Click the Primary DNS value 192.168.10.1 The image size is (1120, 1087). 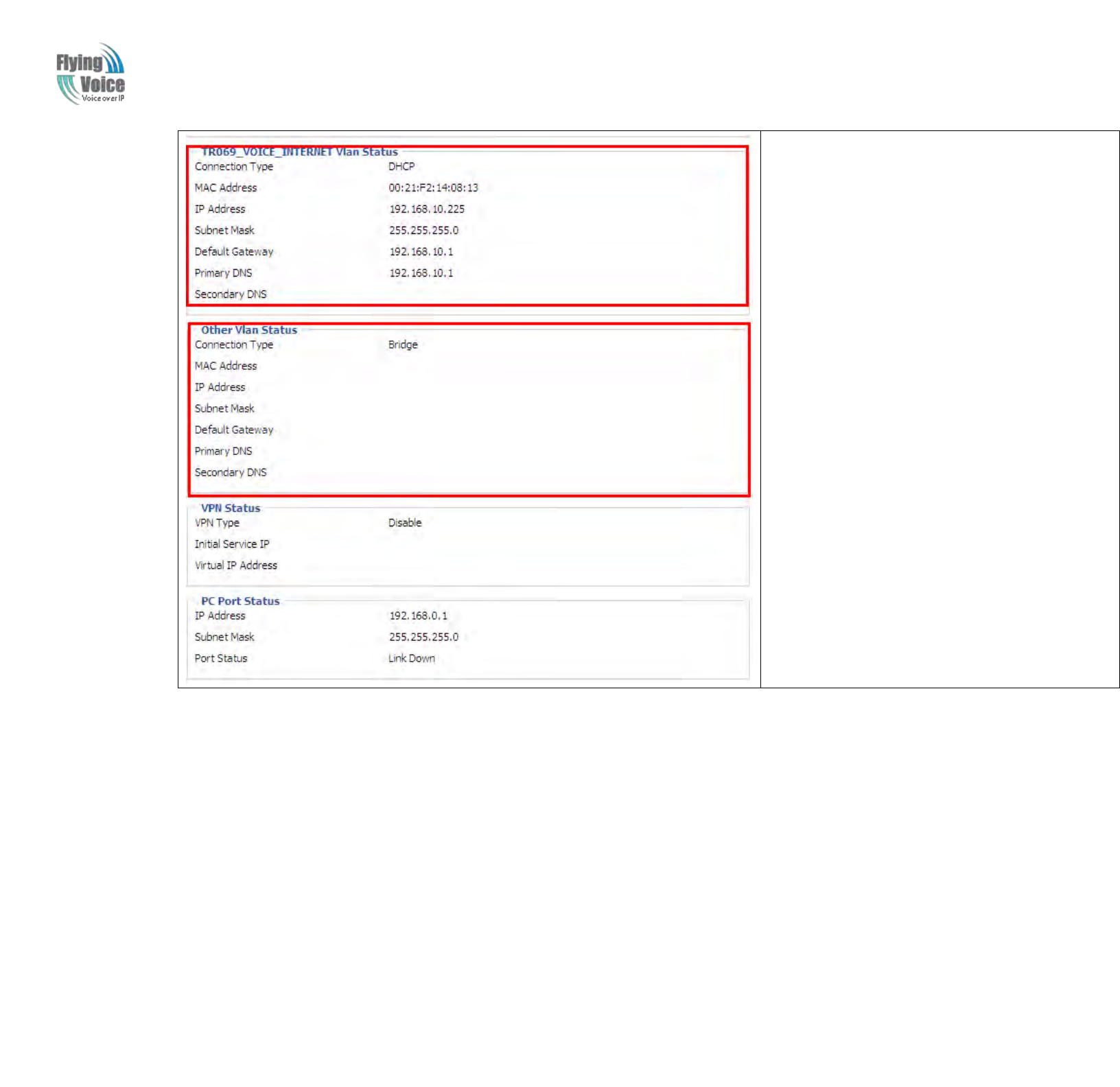(x=421, y=273)
